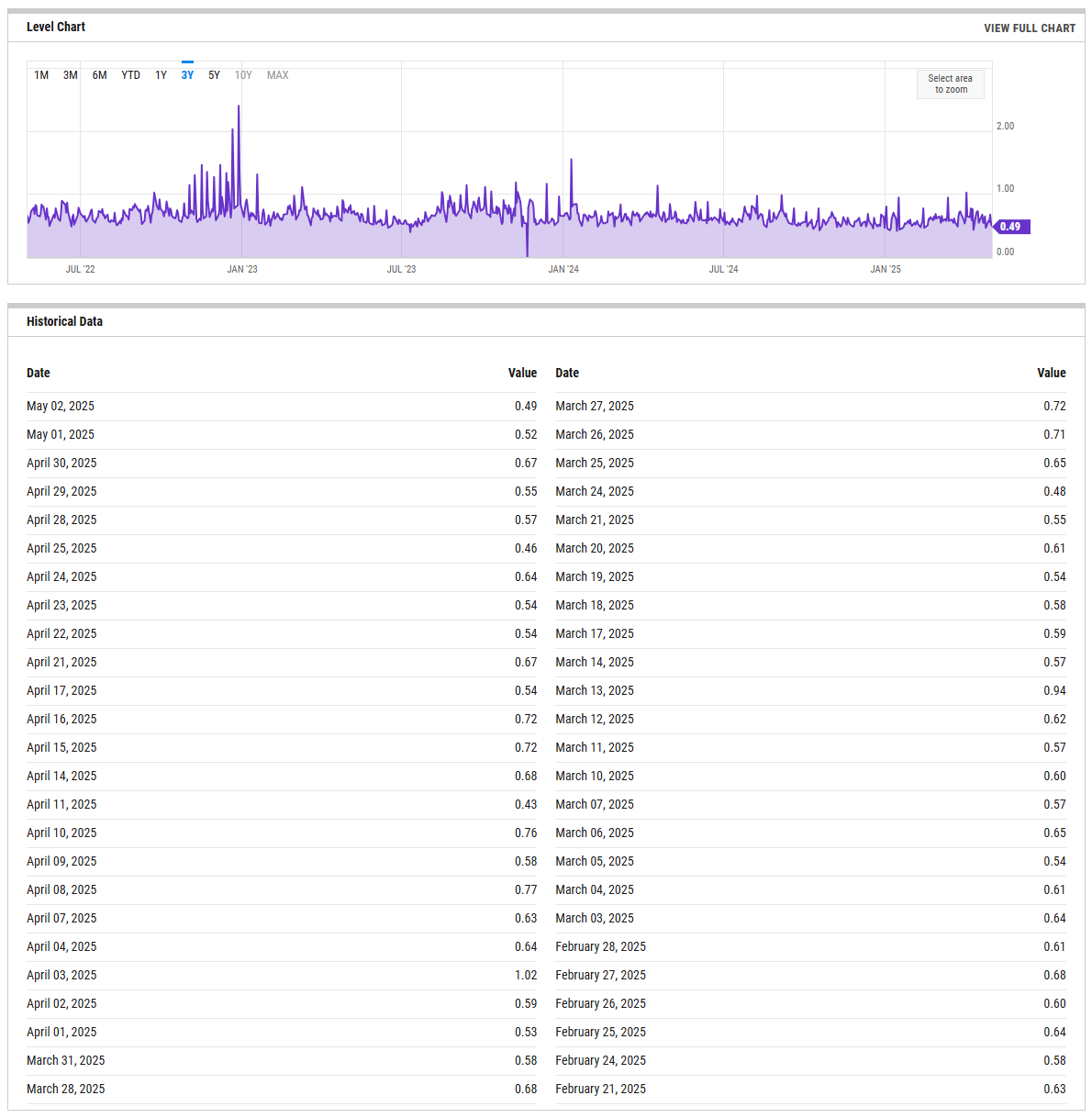Screen dimensions: 1092x1118
Task: Click the JAN '24 axis label
Action: [563, 269]
